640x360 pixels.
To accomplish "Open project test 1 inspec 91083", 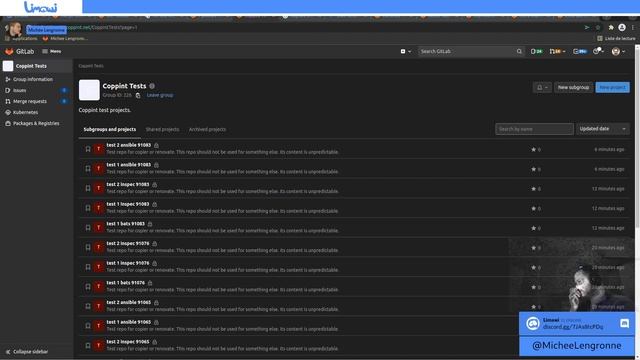I will (128, 204).
